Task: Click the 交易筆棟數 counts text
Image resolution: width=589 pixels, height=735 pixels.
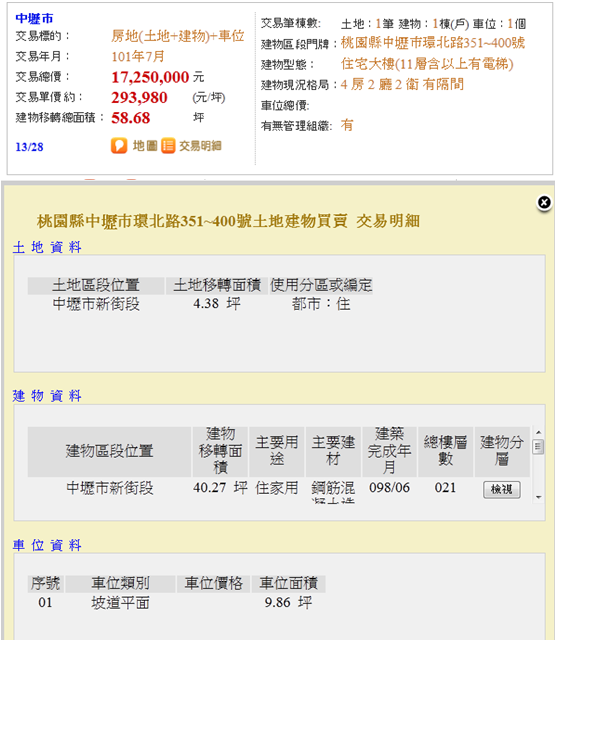Action: [433, 23]
